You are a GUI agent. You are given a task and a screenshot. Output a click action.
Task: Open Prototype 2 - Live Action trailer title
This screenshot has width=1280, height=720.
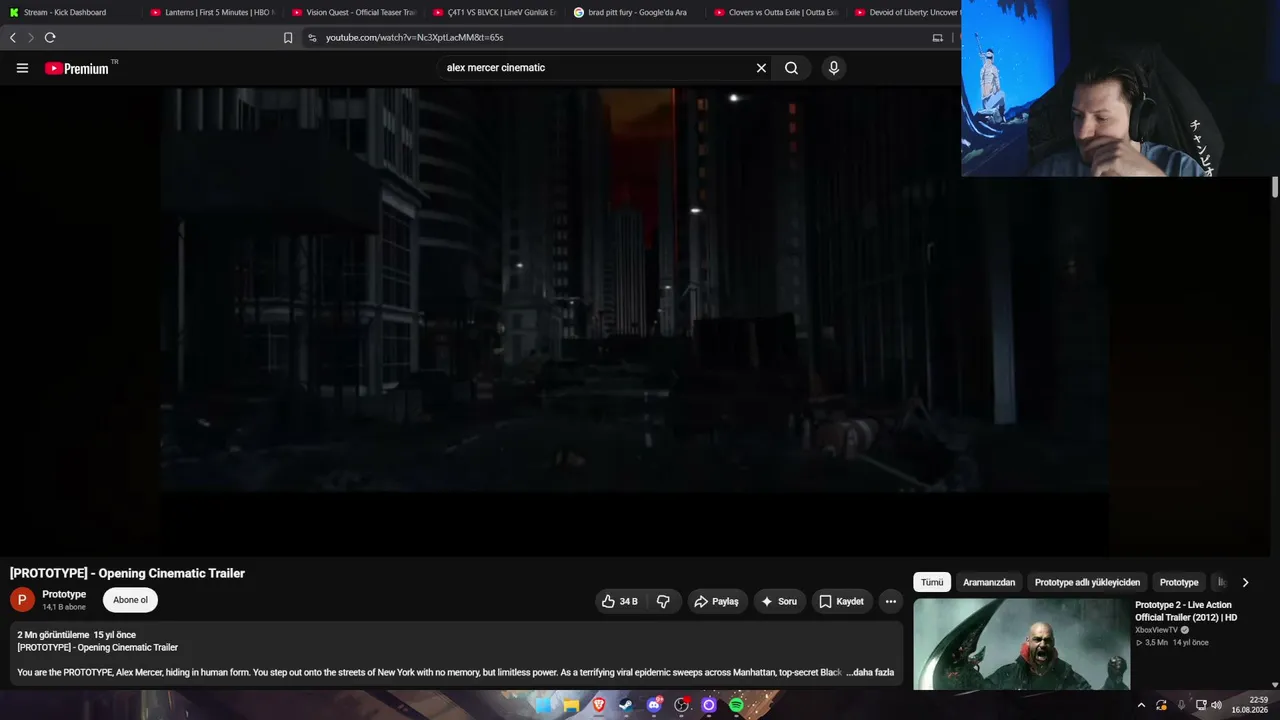(1186, 611)
